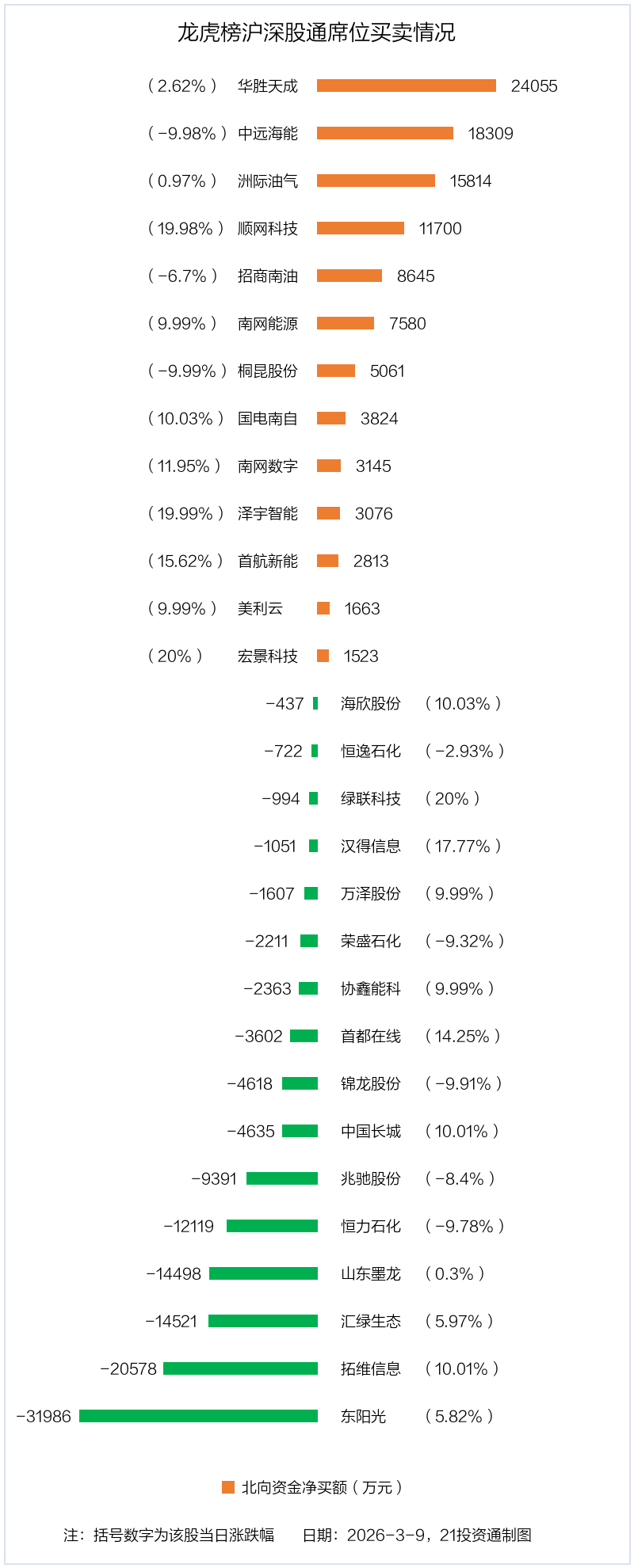Click the green bar for 山东墨龙
This screenshot has width=634, height=1568.
(263, 1273)
